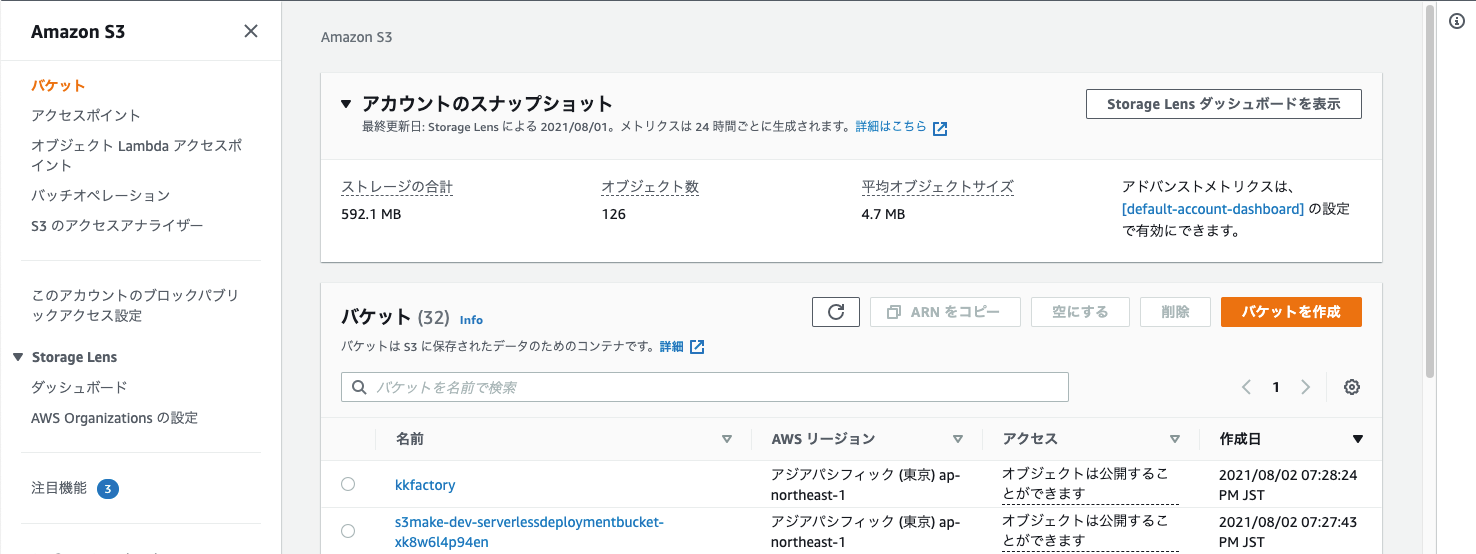Click kkfactory creation date 07:28:24 PM
Viewport: 1476px width, 554px height.
[x=1288, y=484]
